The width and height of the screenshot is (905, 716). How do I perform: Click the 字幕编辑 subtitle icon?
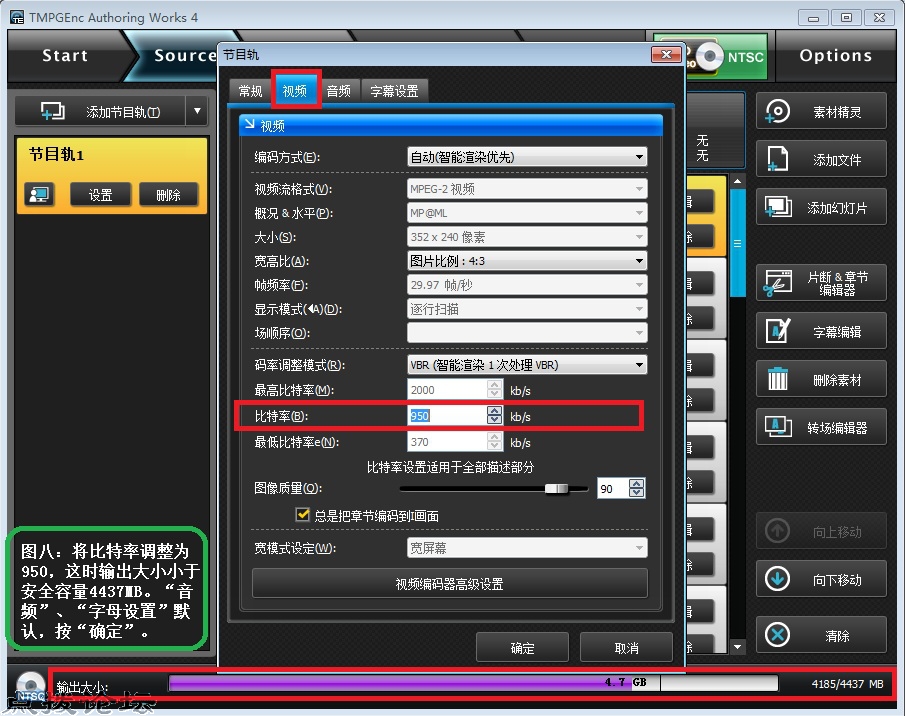777,331
